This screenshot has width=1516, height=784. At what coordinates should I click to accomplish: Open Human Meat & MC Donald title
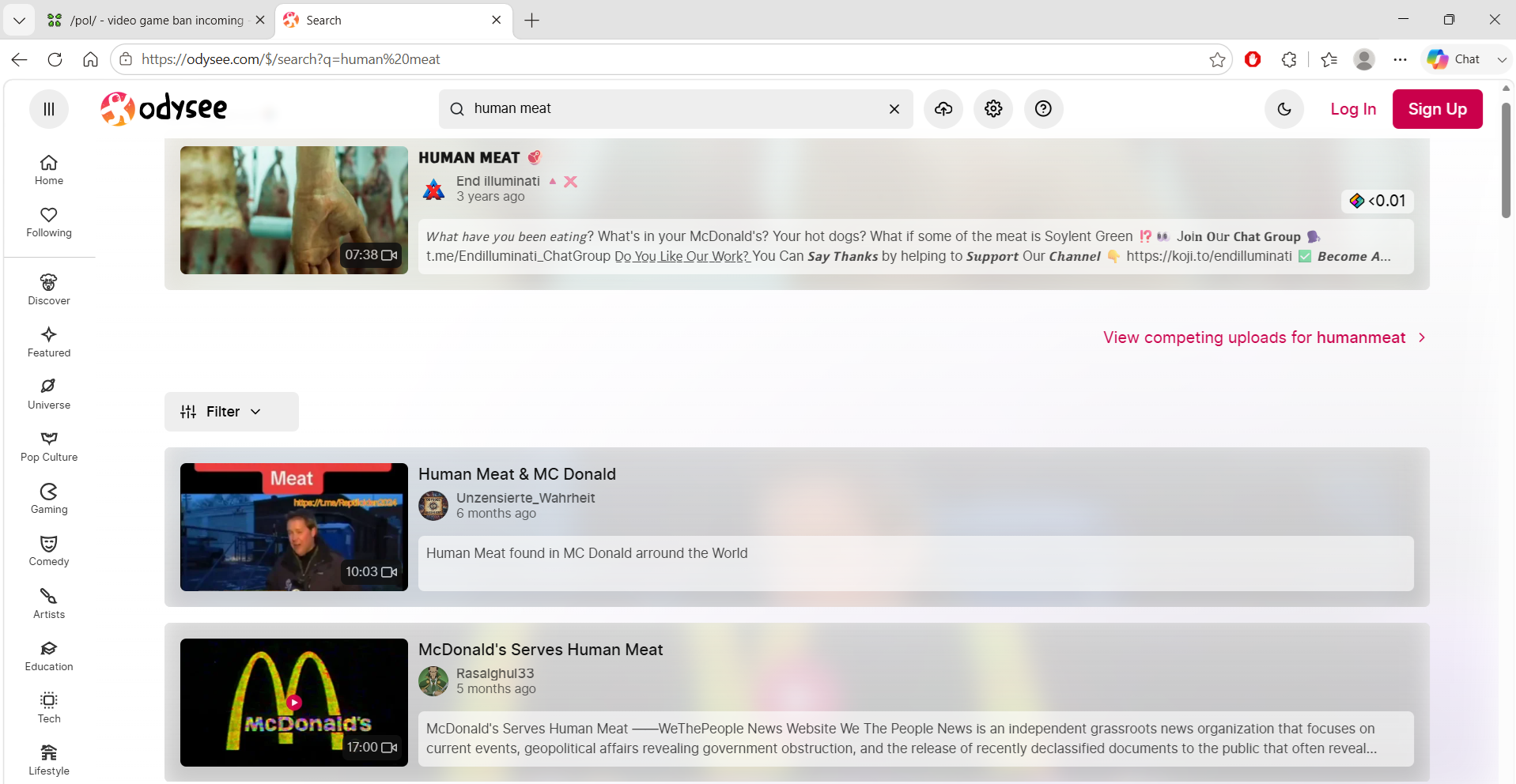click(517, 474)
